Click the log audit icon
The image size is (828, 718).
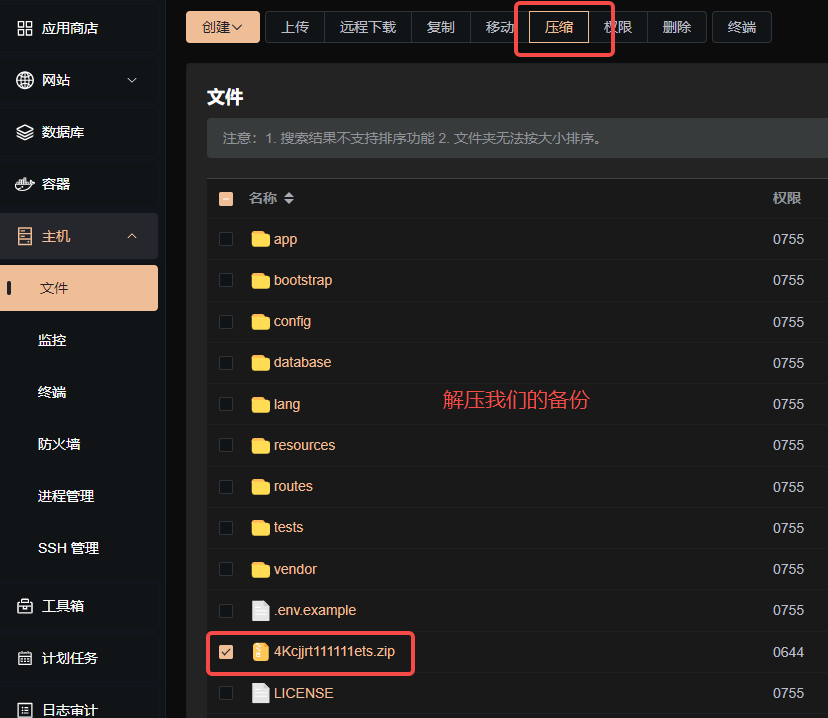25,710
